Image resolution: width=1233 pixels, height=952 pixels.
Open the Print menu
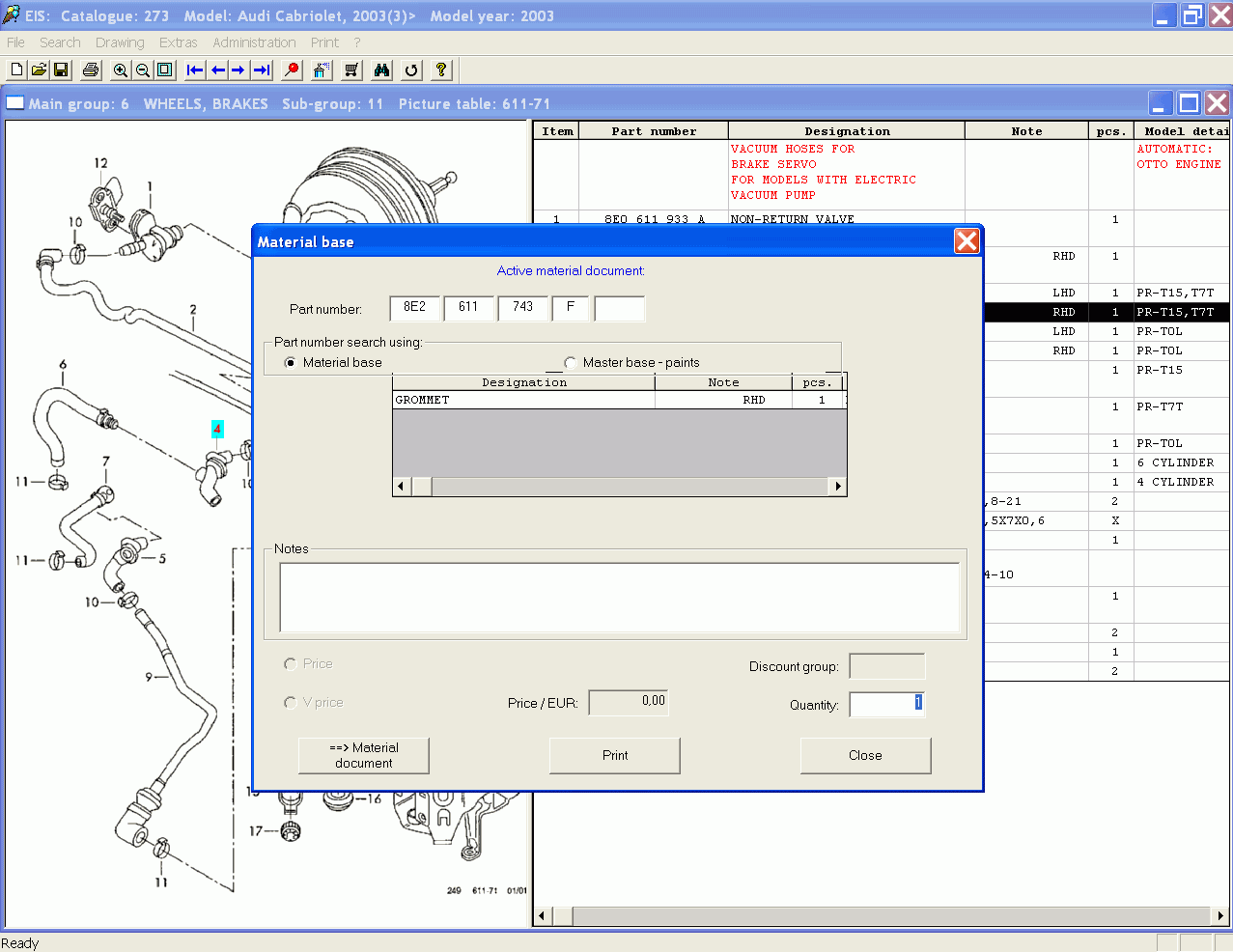[x=324, y=42]
